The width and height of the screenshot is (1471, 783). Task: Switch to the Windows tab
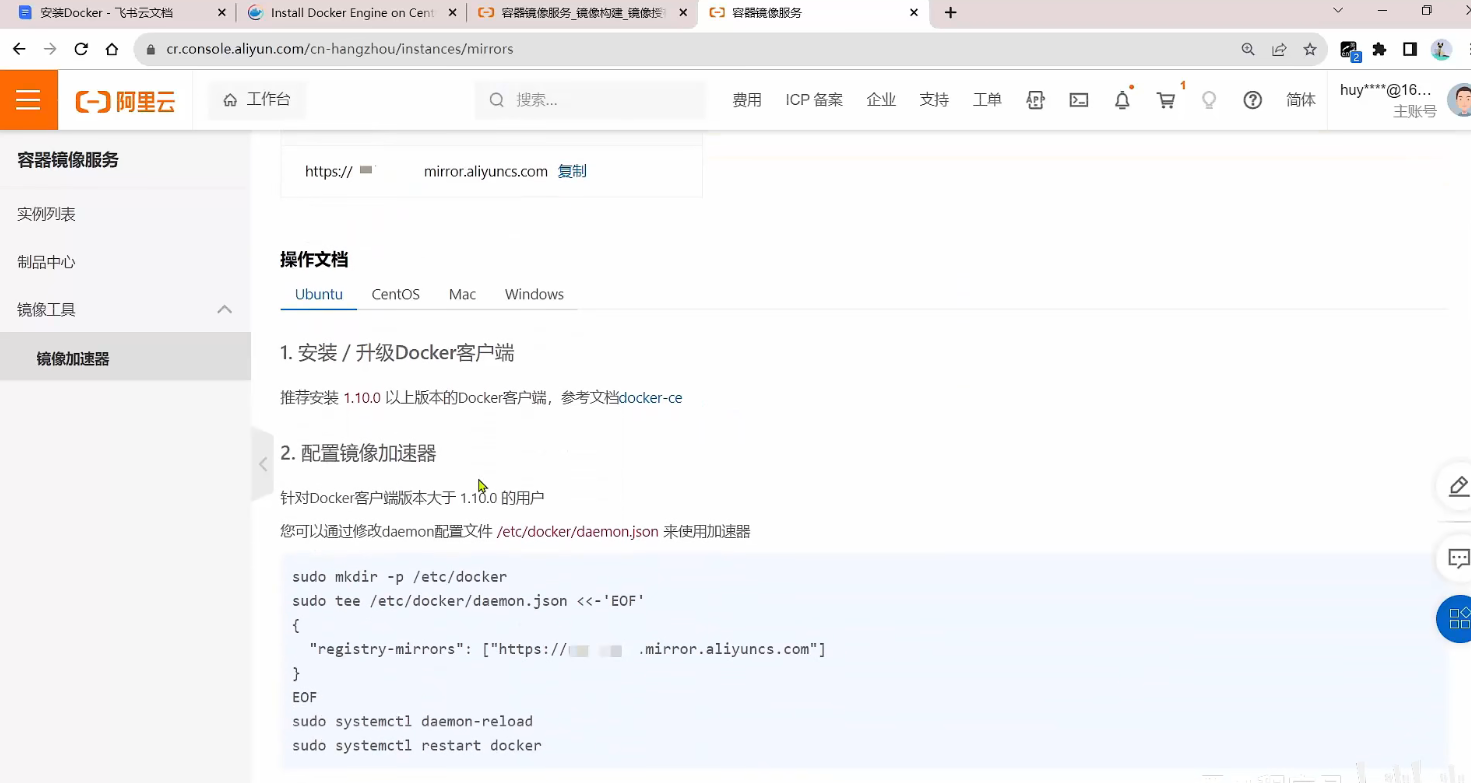[534, 294]
